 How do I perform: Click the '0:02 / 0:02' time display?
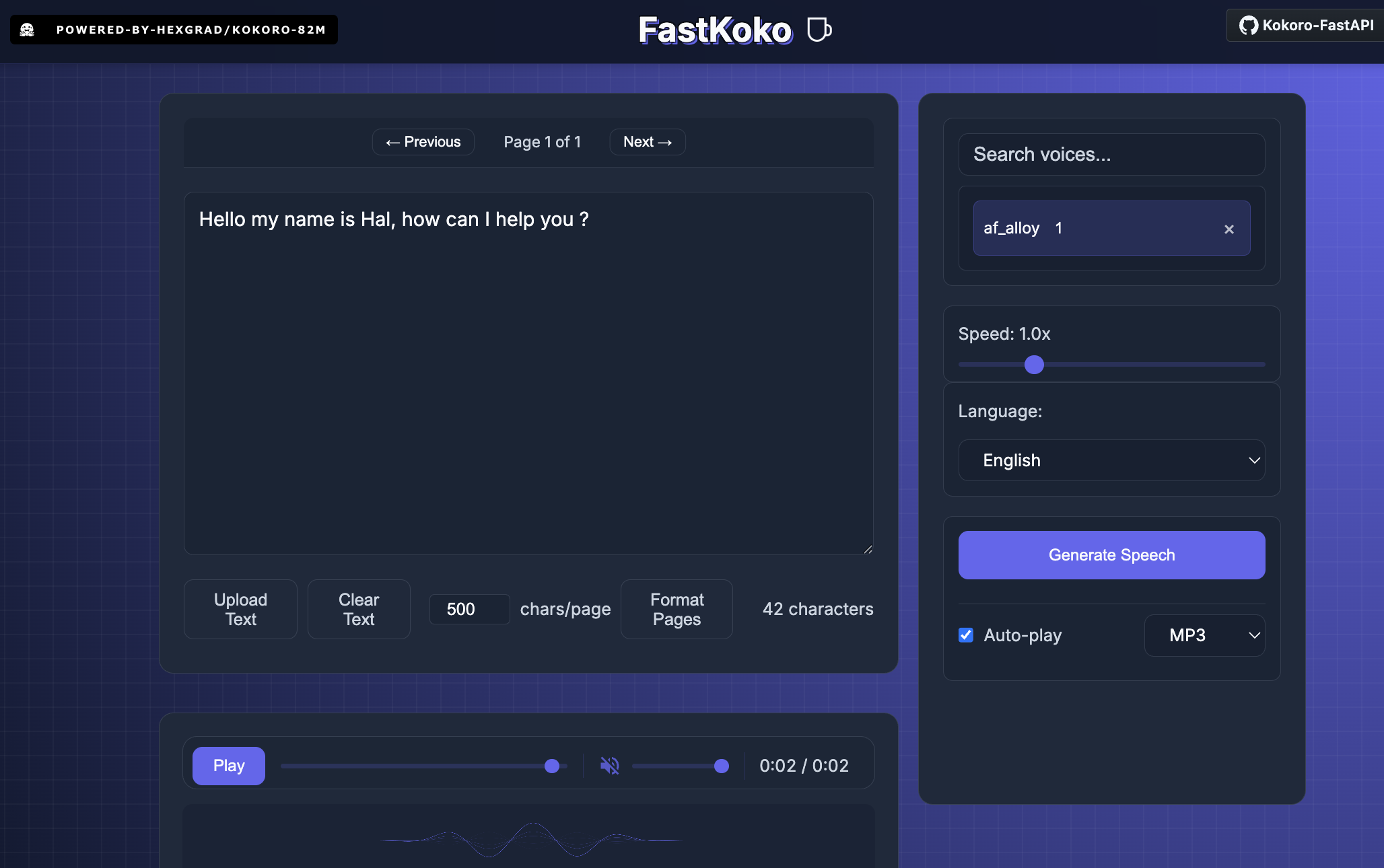804,766
